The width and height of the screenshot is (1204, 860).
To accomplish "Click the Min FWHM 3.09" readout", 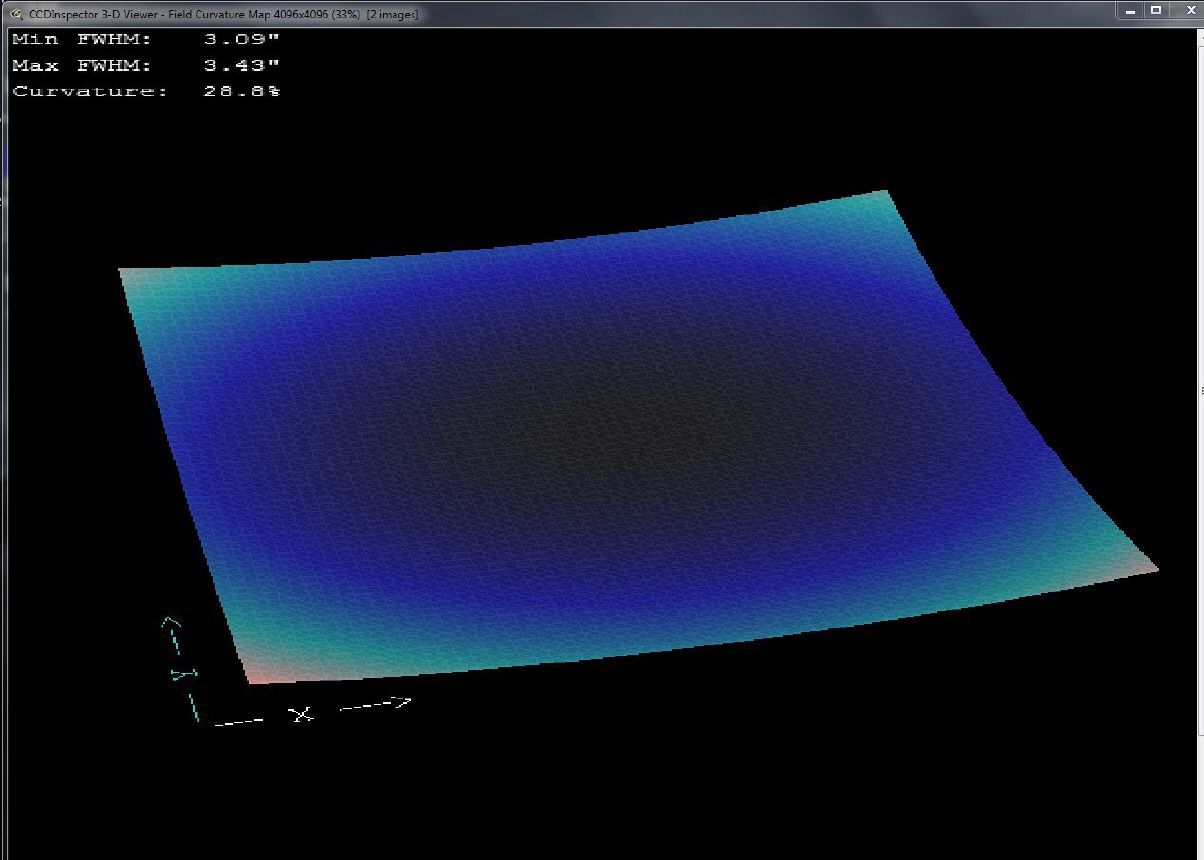I will click(x=242, y=40).
